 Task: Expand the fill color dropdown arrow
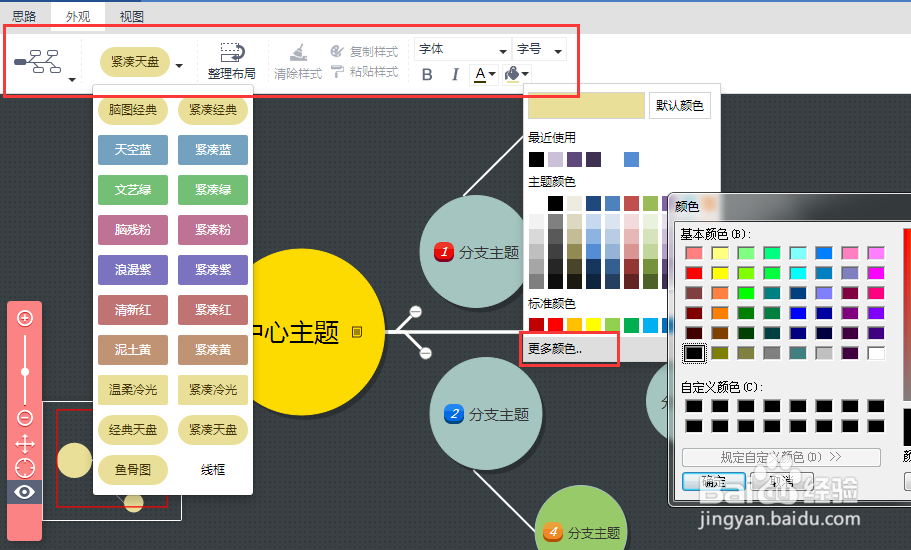tap(525, 74)
